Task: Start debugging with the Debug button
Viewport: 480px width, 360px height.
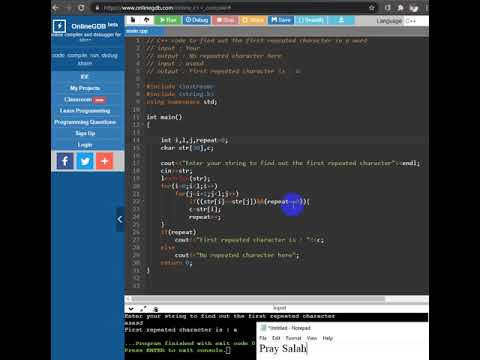Action: coord(196,20)
